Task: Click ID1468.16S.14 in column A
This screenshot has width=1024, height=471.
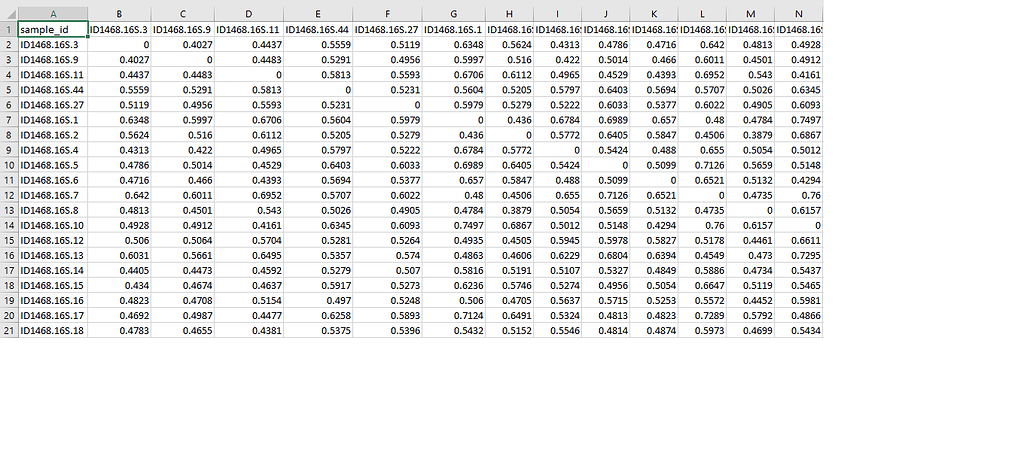Action: pyautogui.click(x=53, y=270)
